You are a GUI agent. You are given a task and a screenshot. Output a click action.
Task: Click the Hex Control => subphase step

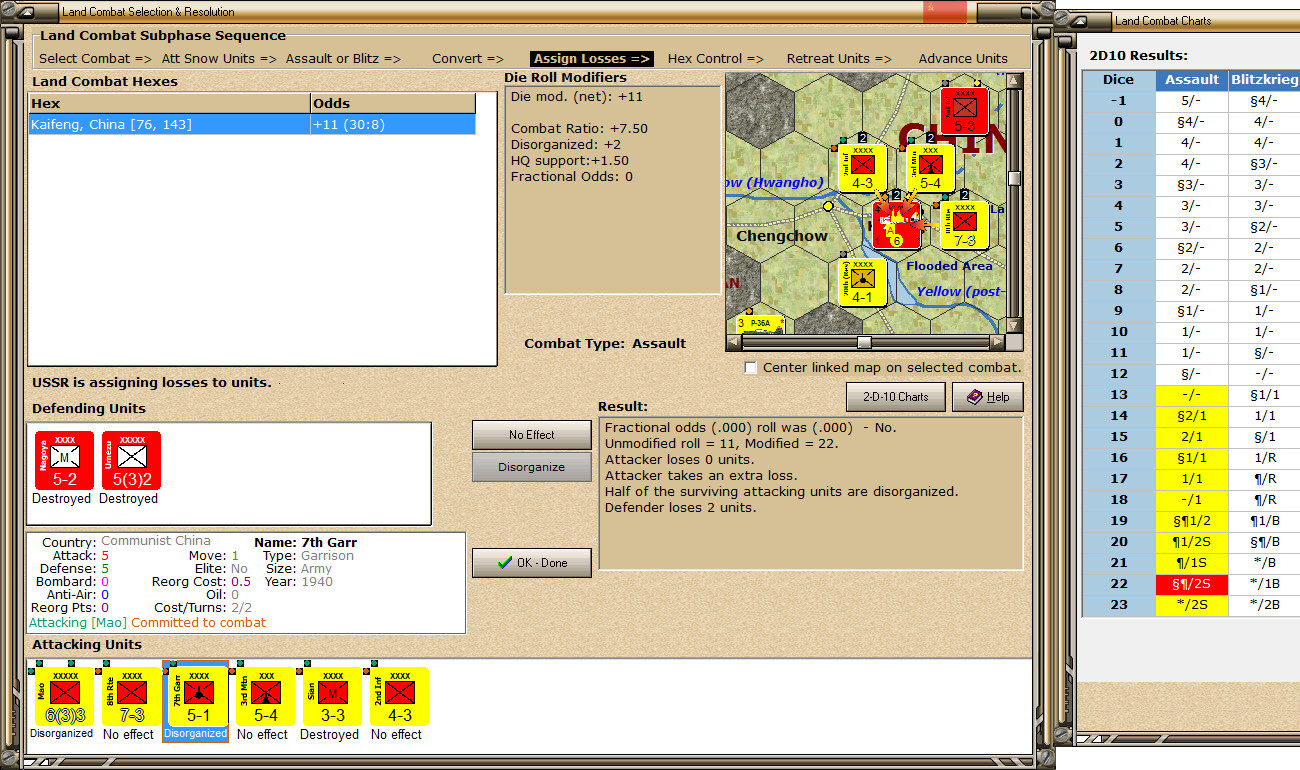(x=717, y=58)
